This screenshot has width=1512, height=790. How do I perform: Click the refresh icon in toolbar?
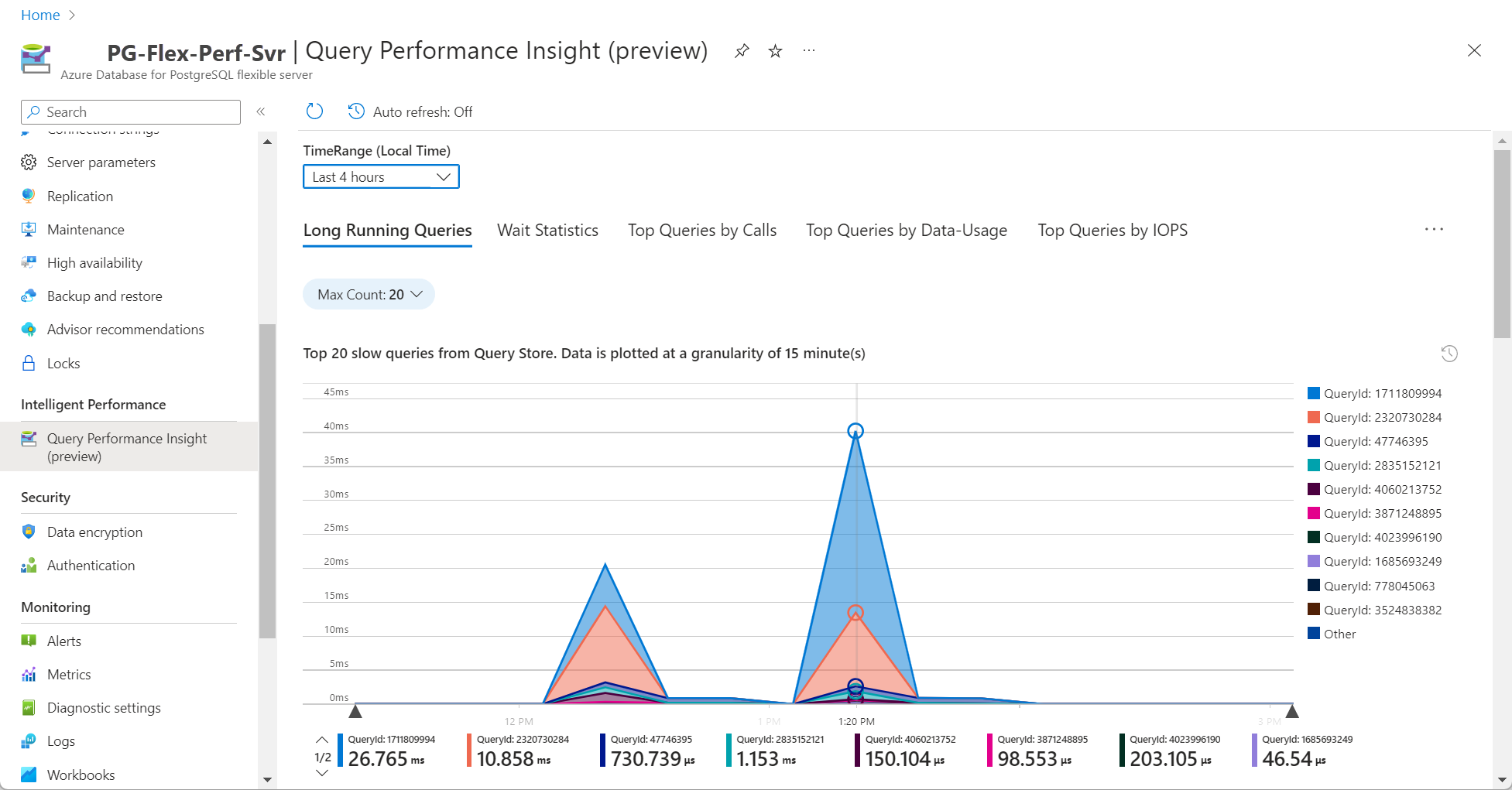pos(314,111)
